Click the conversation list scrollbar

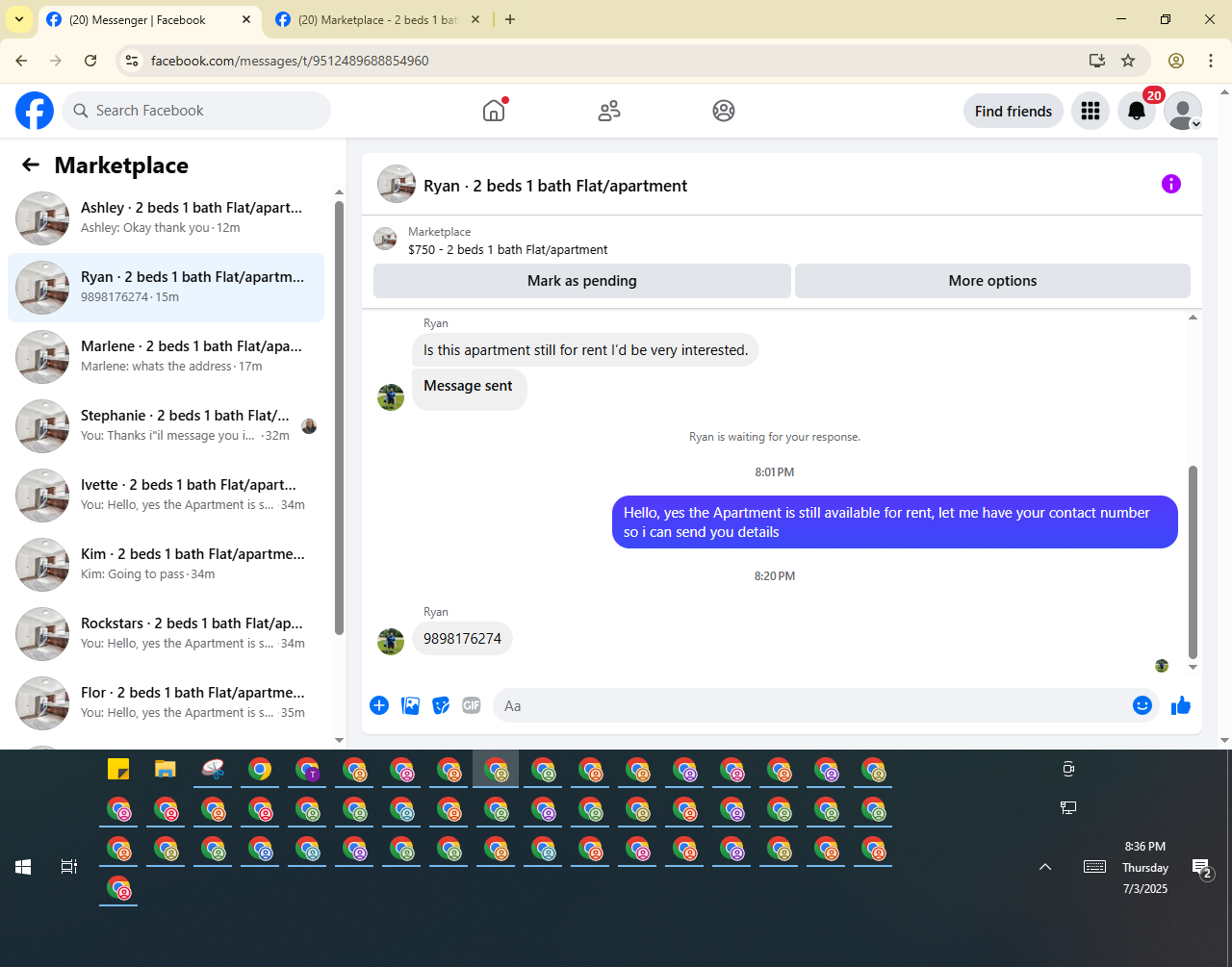(x=339, y=418)
